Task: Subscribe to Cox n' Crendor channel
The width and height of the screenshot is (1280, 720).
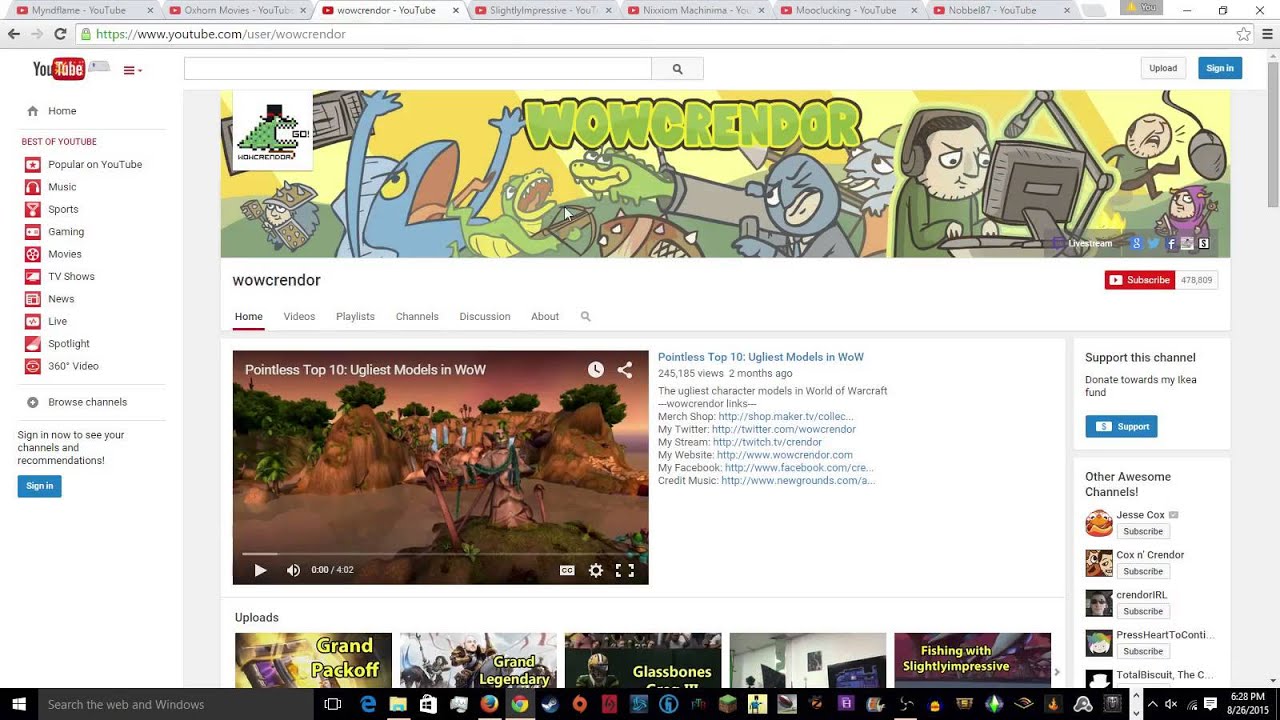Action: [x=1142, y=571]
